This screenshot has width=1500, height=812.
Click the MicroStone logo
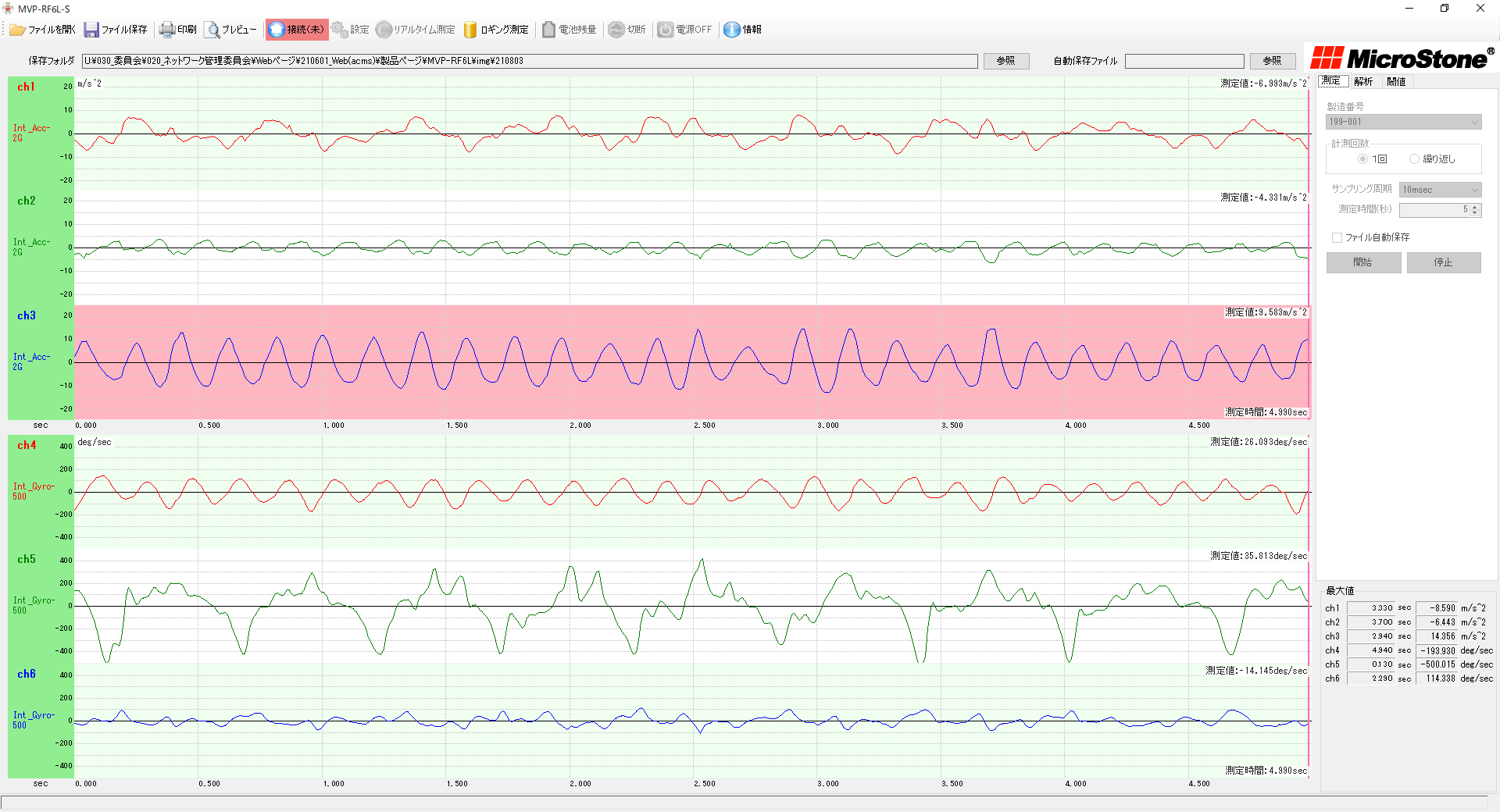[x=1402, y=58]
